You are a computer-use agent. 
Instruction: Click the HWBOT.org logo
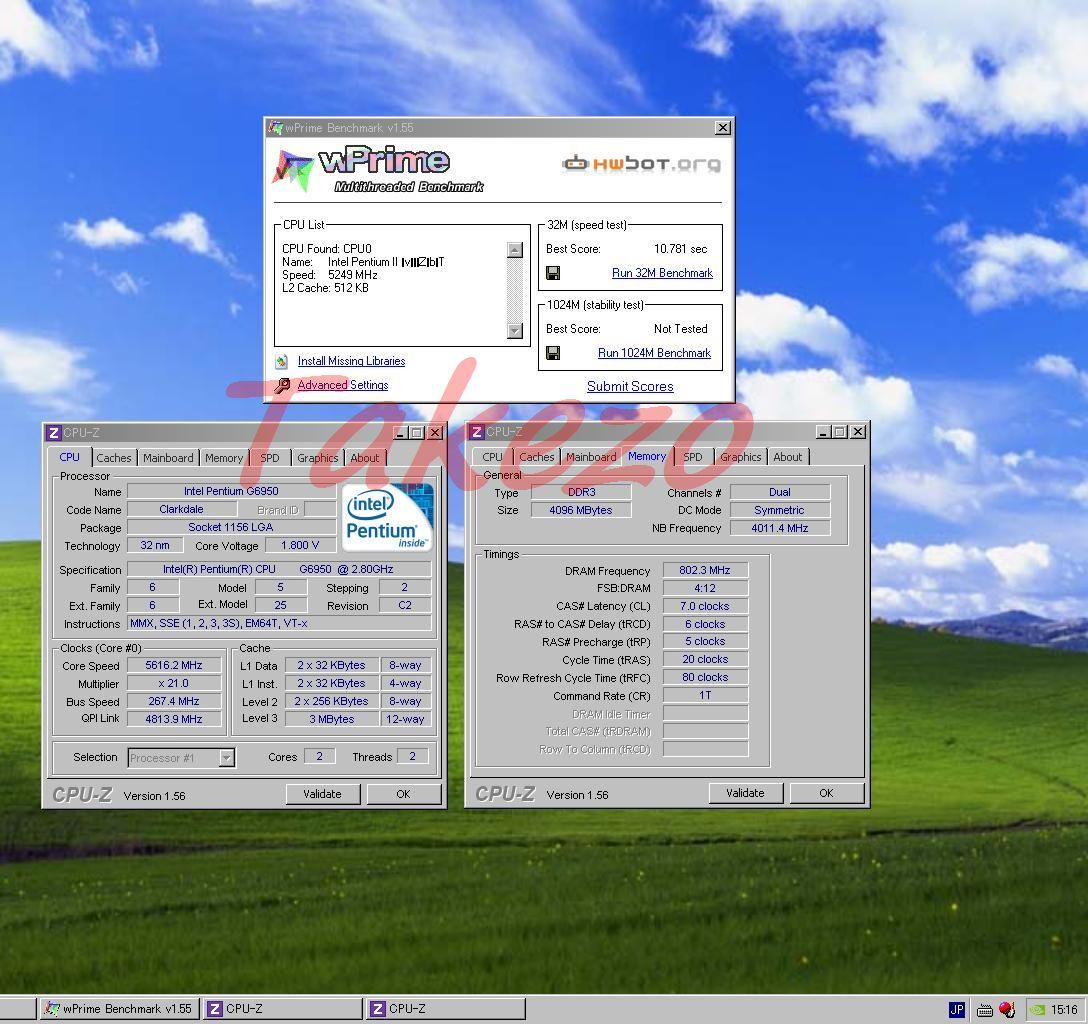[641, 164]
